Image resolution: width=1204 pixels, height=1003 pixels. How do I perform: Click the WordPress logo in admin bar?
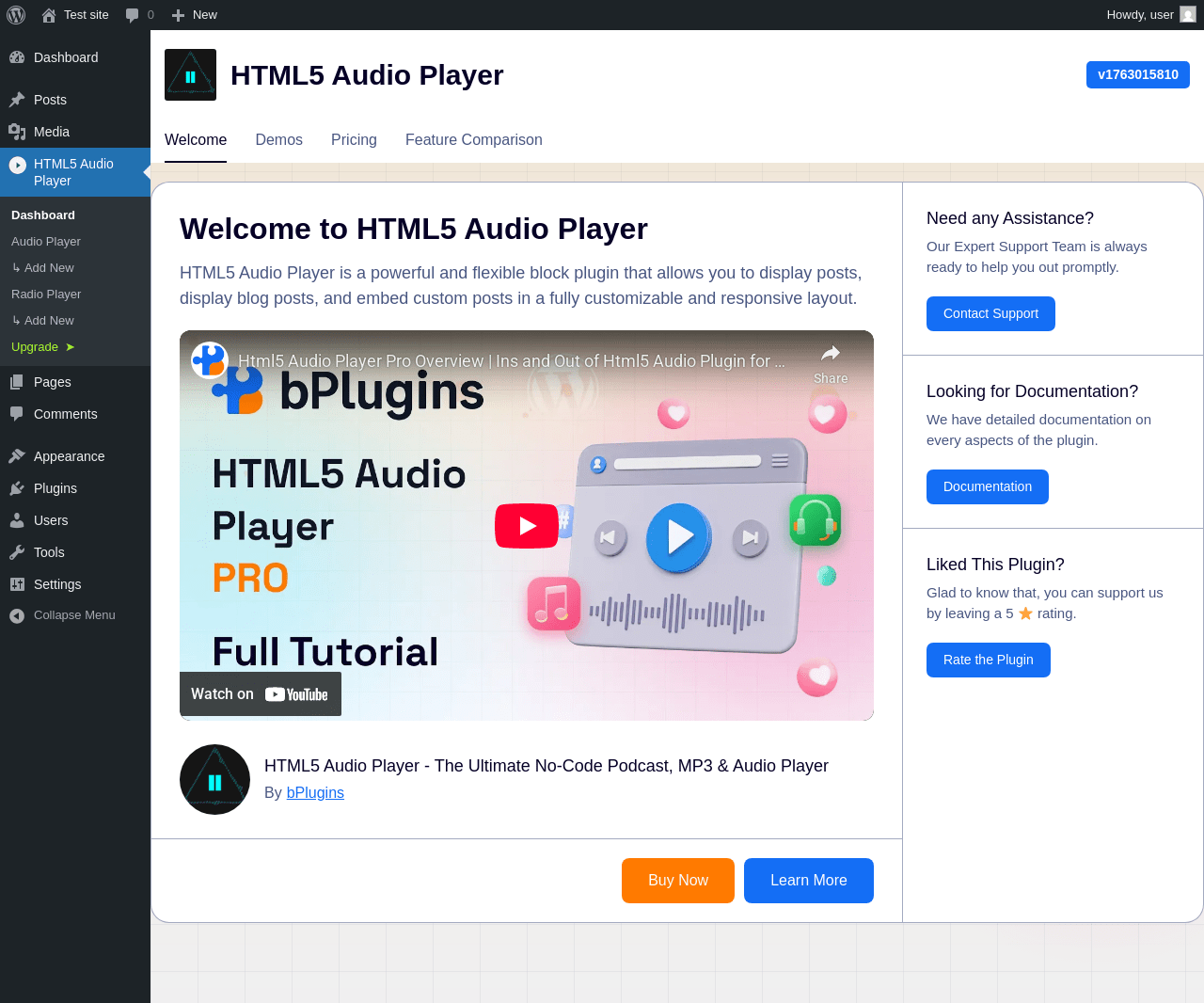pos(16,15)
